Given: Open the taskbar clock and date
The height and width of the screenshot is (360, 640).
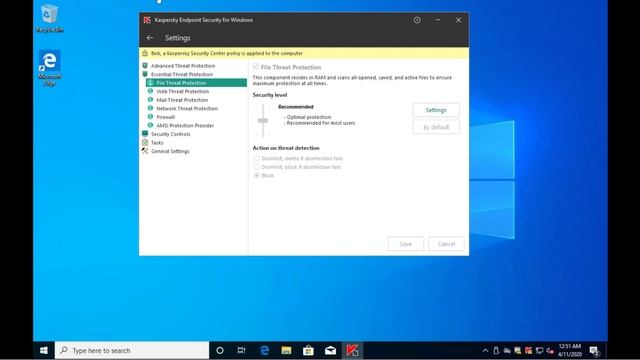Looking at the screenshot, I should (570, 350).
